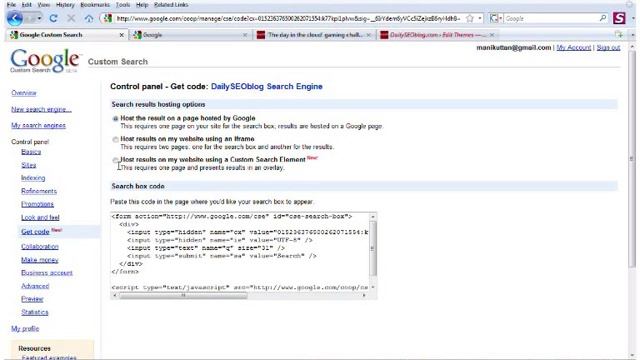Click the browser URL address field
The height and width of the screenshot is (360, 640).
coord(288,18)
